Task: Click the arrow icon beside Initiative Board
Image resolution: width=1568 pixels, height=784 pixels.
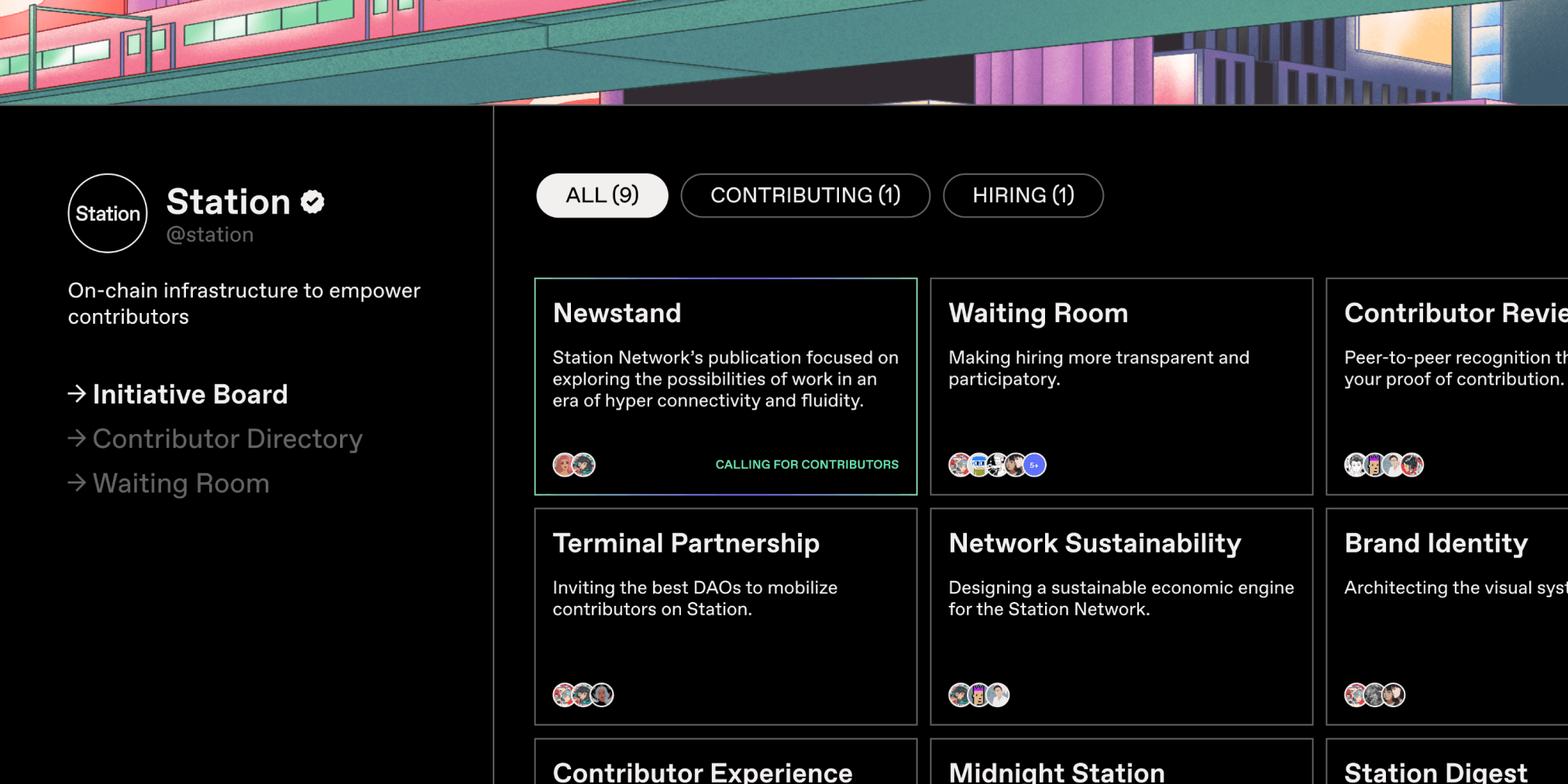Action: tap(77, 394)
